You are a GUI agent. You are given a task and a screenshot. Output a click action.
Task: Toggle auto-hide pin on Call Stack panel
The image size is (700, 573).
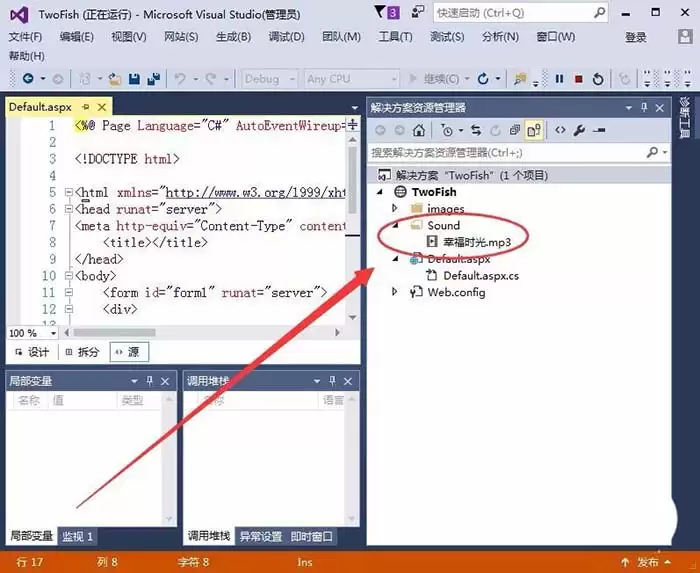332,381
